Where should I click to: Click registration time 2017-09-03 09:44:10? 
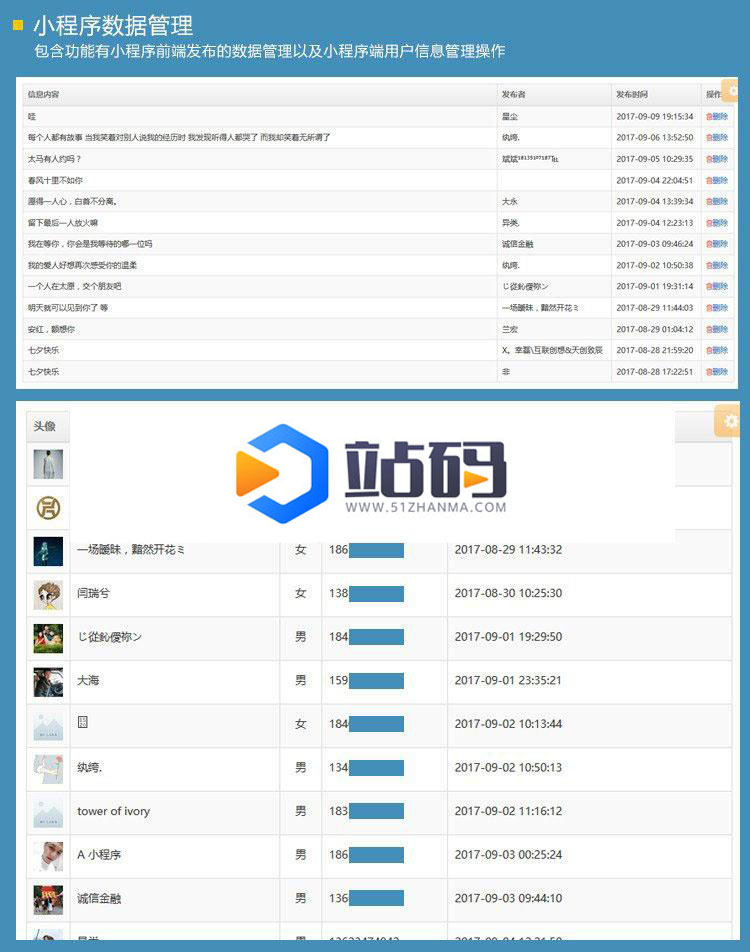coord(508,899)
